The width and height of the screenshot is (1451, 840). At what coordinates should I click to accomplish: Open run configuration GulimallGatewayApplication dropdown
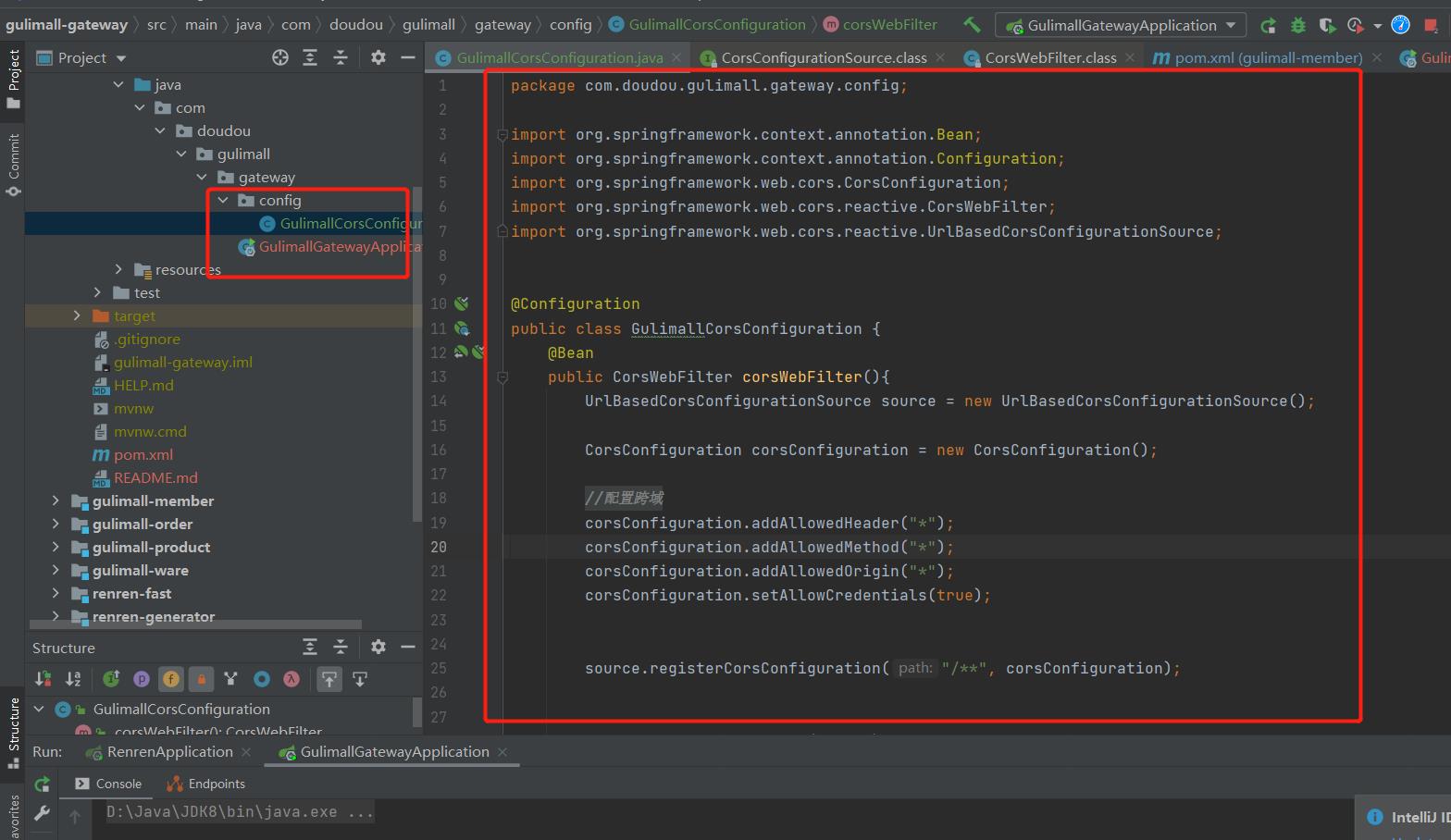click(x=1122, y=25)
